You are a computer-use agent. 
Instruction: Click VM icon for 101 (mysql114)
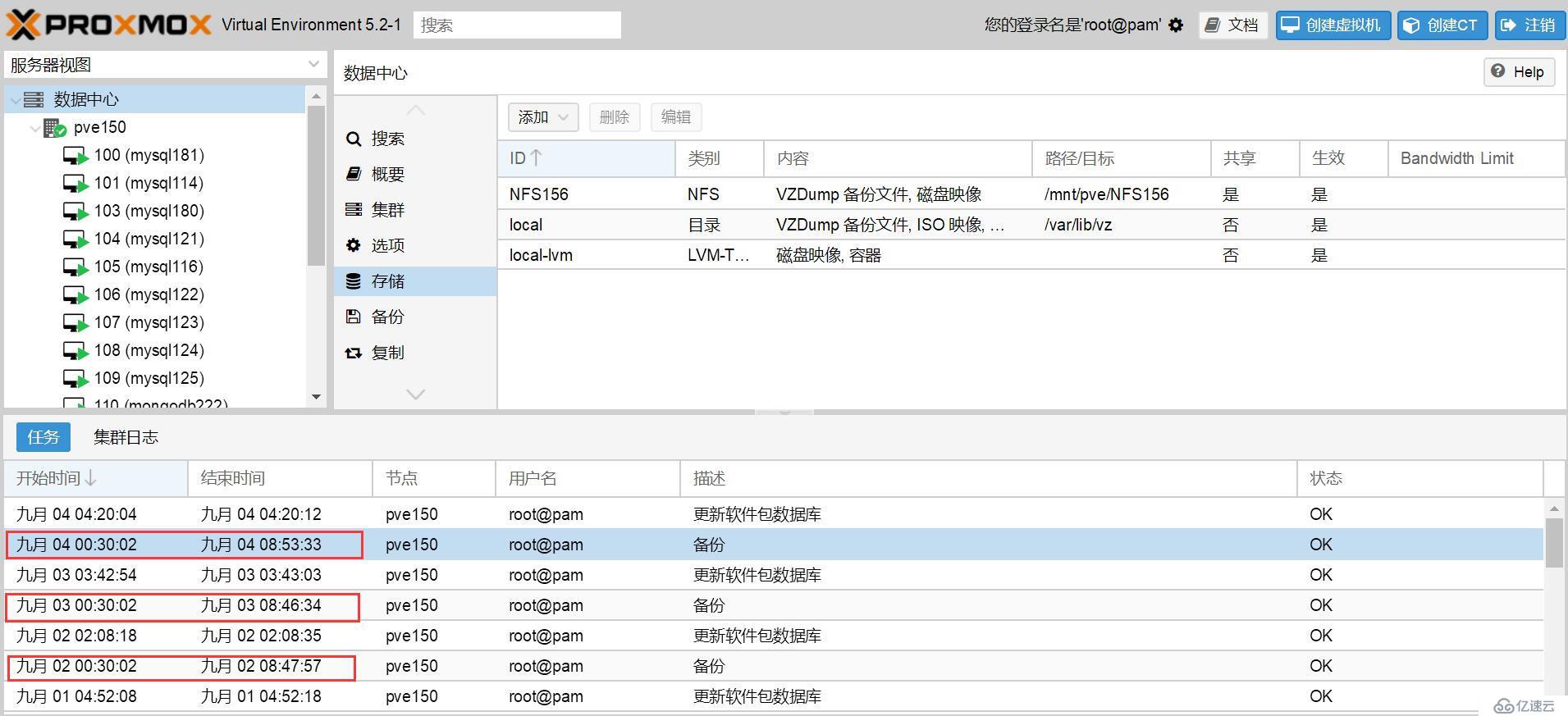75,184
